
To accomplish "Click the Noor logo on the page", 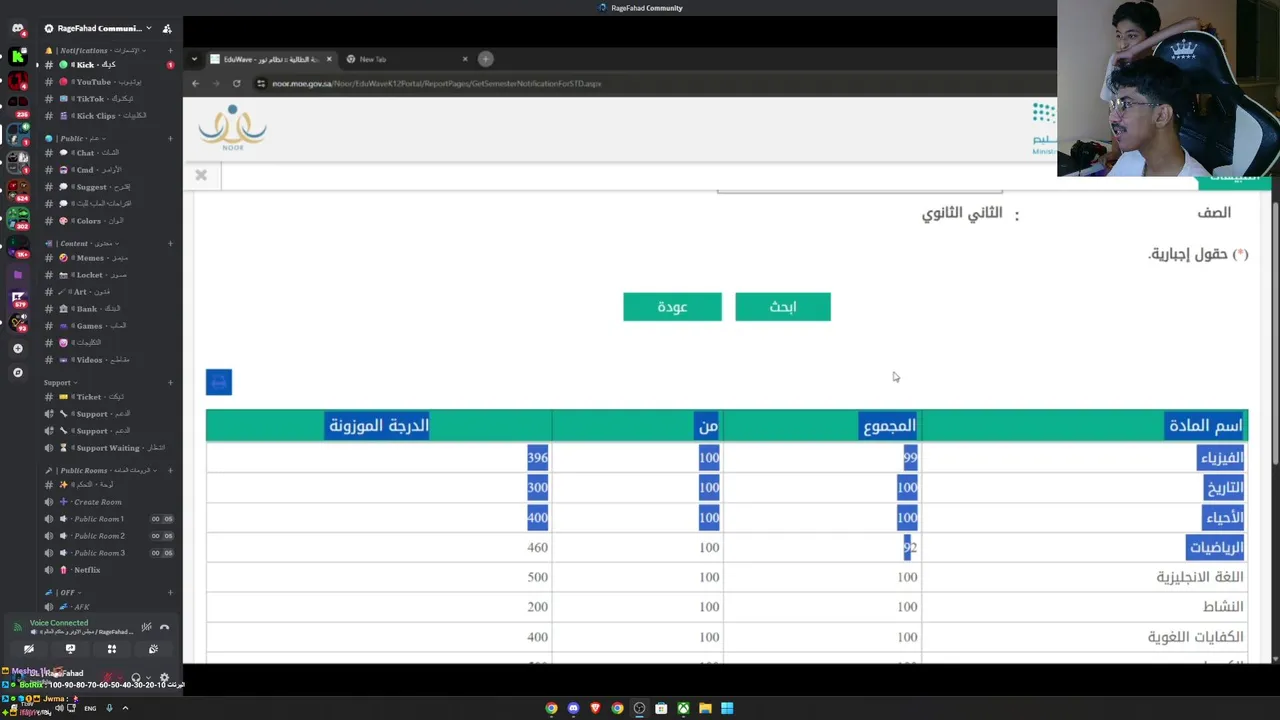I will tap(232, 127).
